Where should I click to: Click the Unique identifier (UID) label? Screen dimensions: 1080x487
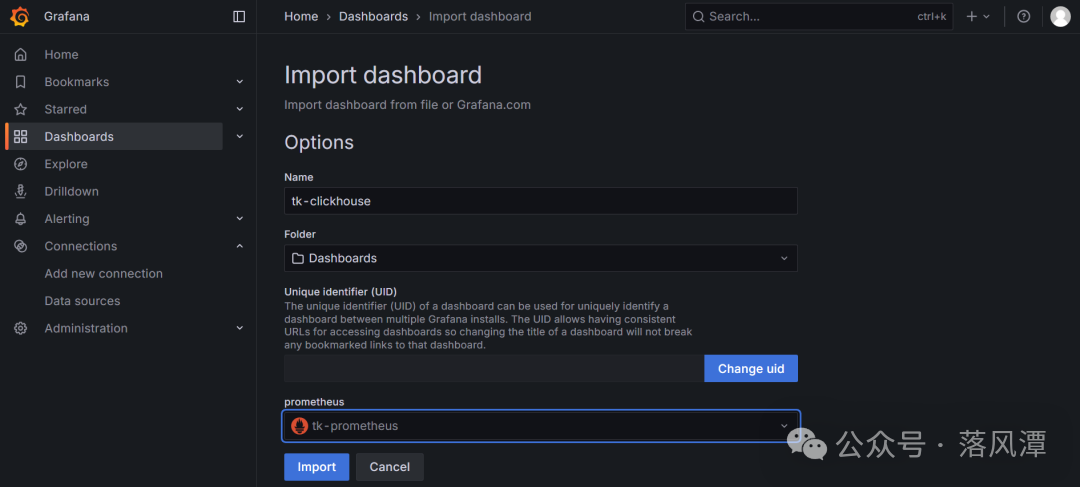click(x=340, y=291)
